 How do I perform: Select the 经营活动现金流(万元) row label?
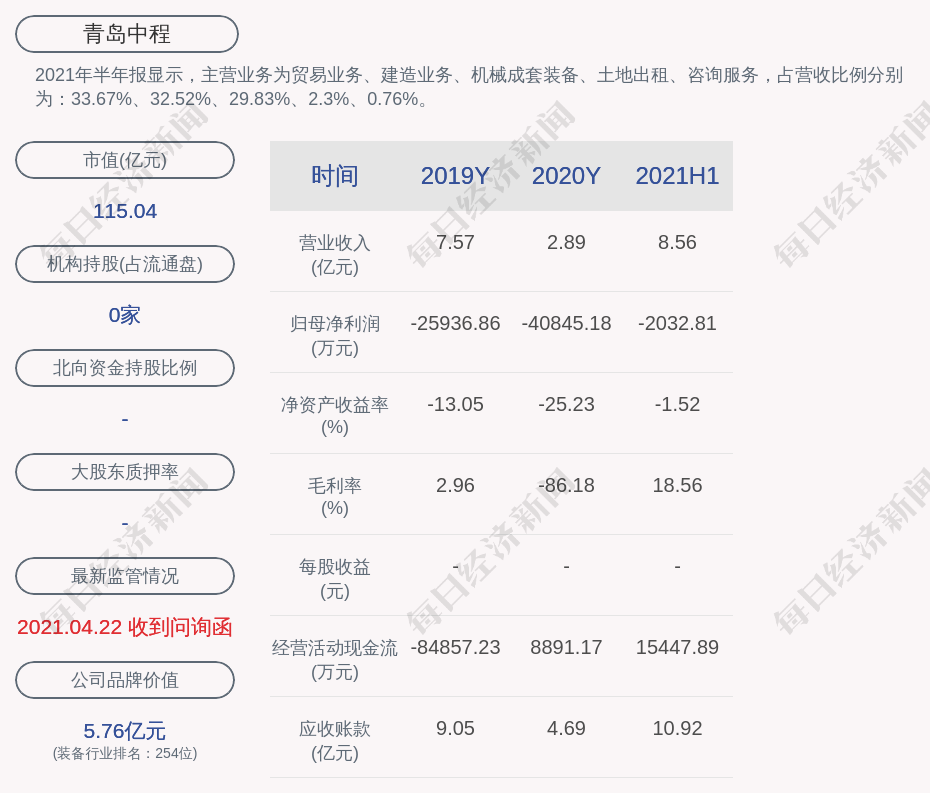(335, 660)
